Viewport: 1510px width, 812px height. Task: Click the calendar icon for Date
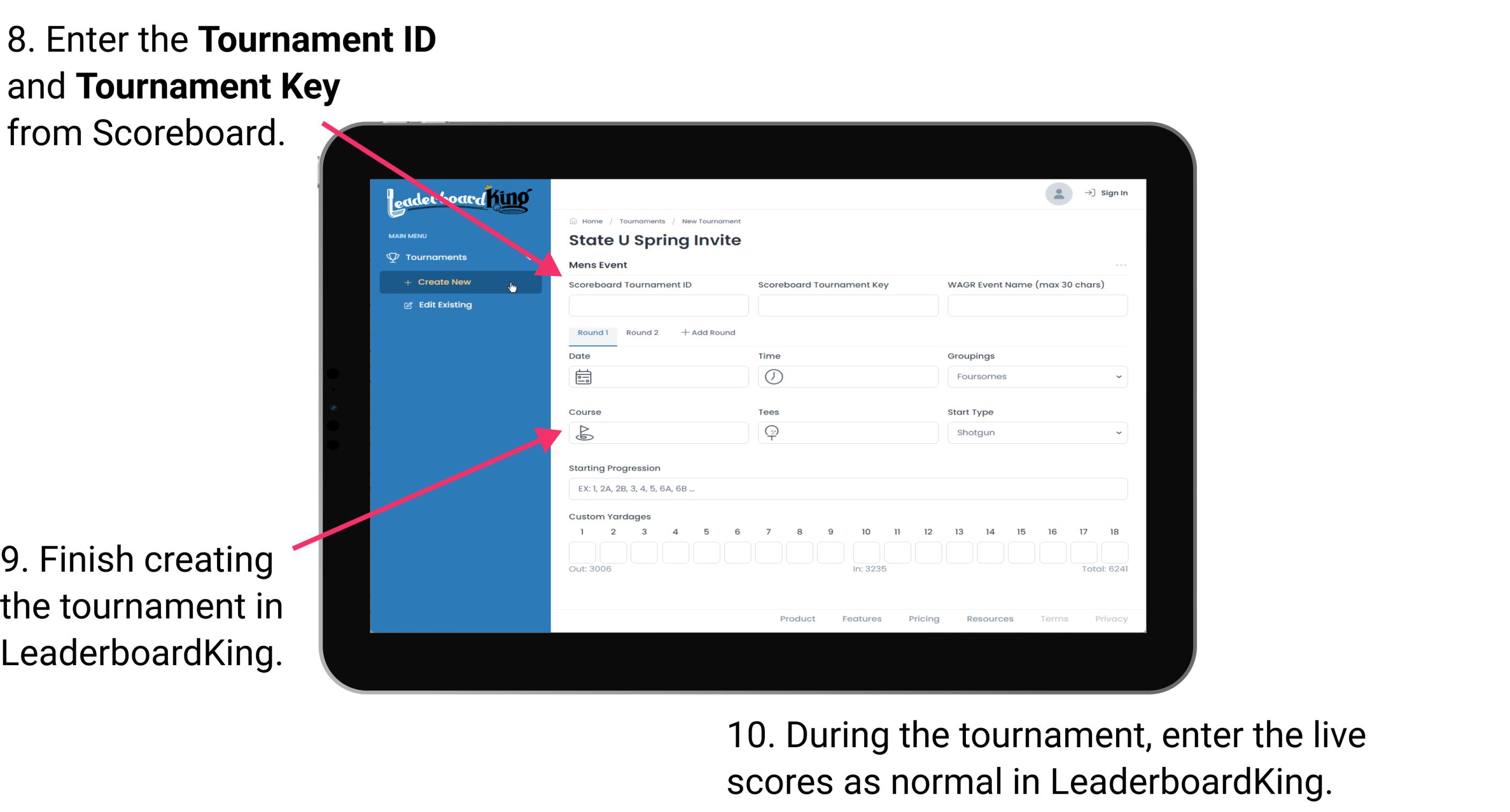tap(584, 376)
